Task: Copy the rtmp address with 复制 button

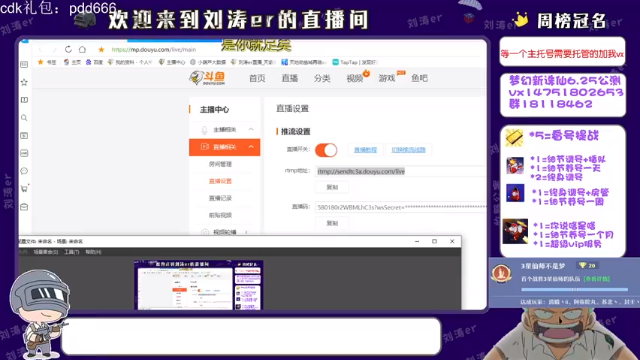Action: click(x=332, y=187)
